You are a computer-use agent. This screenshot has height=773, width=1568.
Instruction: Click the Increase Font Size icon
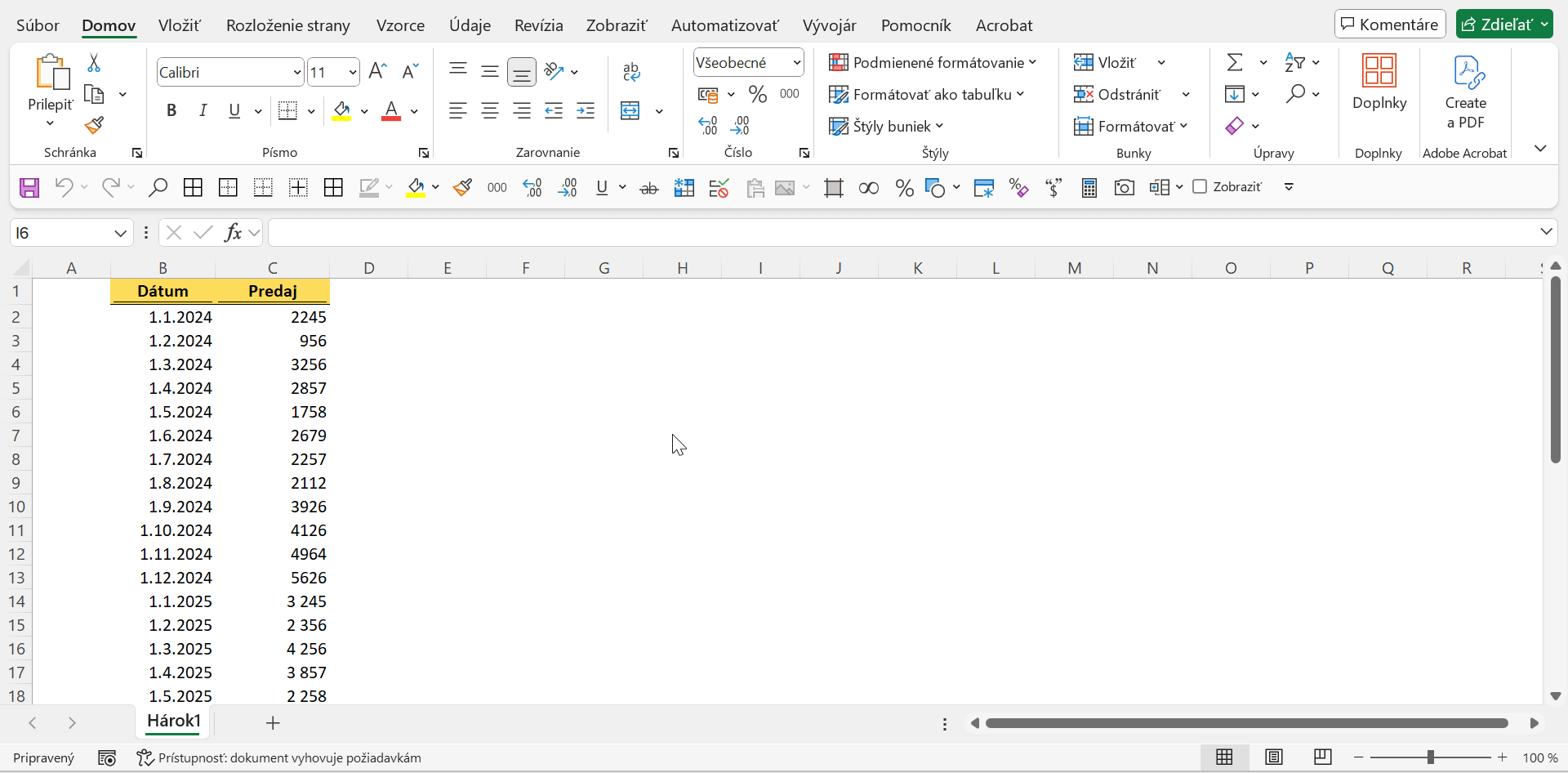[376, 70]
